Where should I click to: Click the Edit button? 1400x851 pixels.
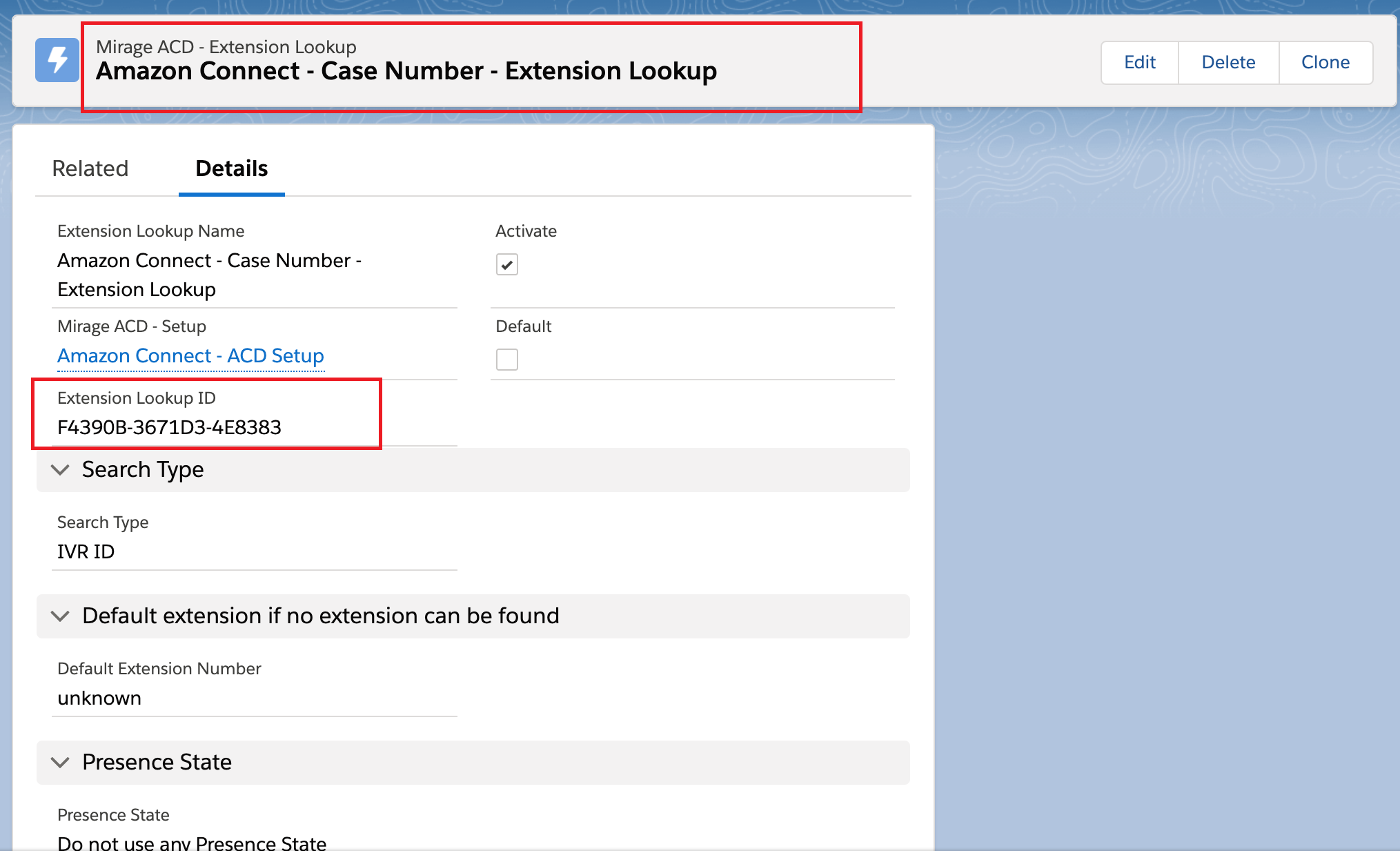[x=1140, y=62]
